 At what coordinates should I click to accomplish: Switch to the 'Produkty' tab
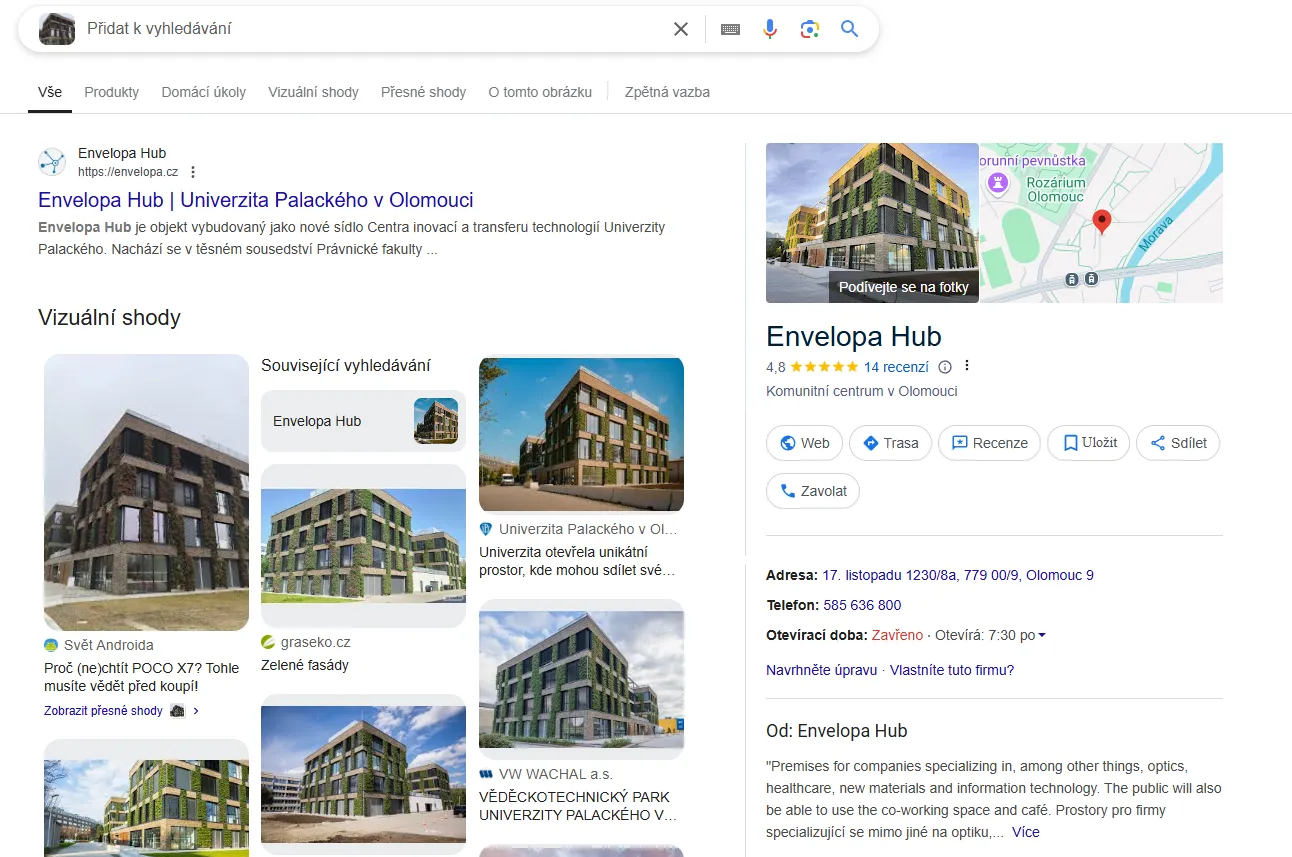click(112, 92)
